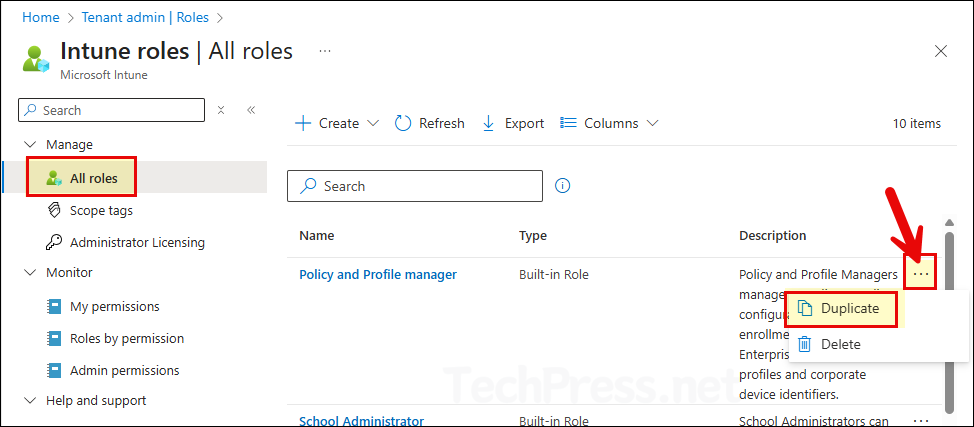Click the roles list Search field
Screen dimensions: 974x427
414,186
